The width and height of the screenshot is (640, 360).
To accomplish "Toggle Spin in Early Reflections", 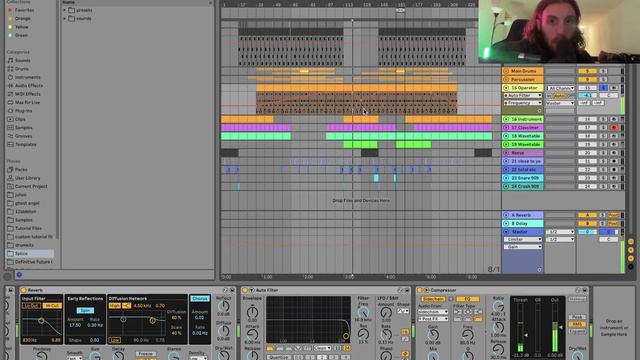I will click(85, 310).
